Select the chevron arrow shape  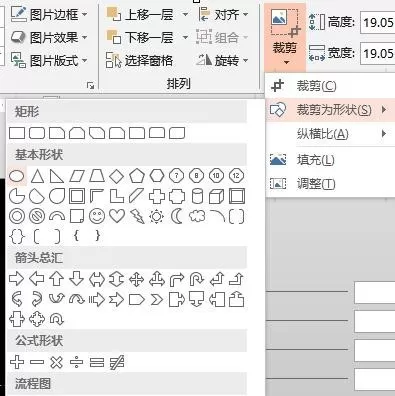tap(157, 300)
